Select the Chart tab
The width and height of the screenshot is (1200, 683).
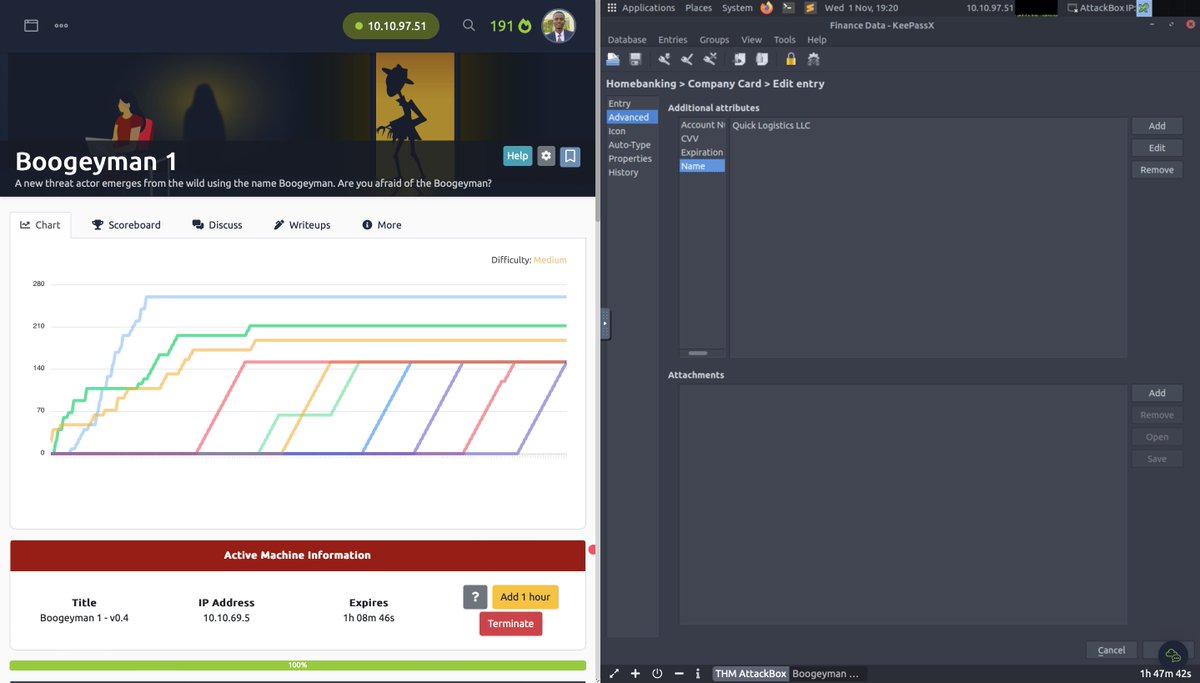click(40, 225)
